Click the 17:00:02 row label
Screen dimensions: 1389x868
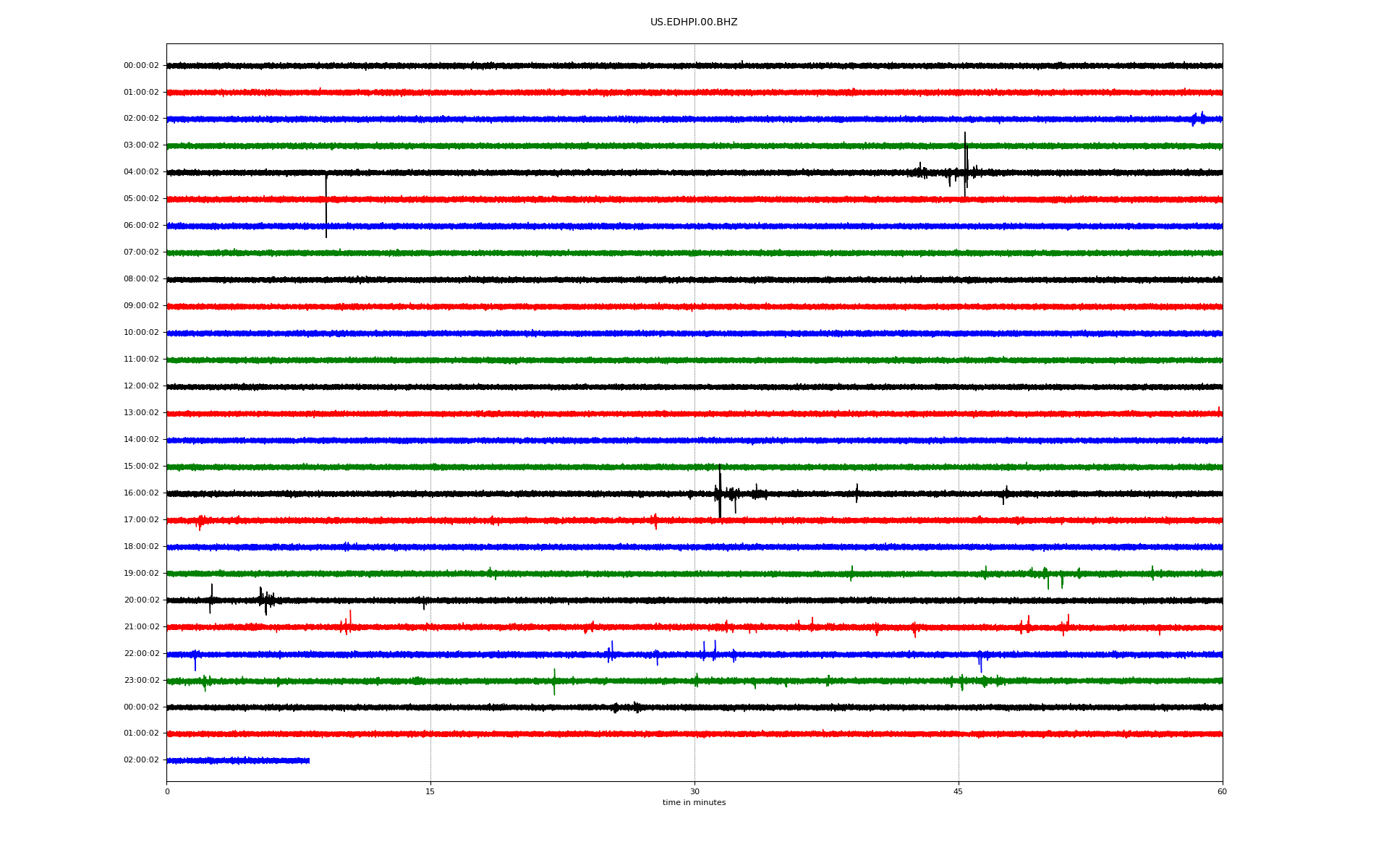point(141,520)
